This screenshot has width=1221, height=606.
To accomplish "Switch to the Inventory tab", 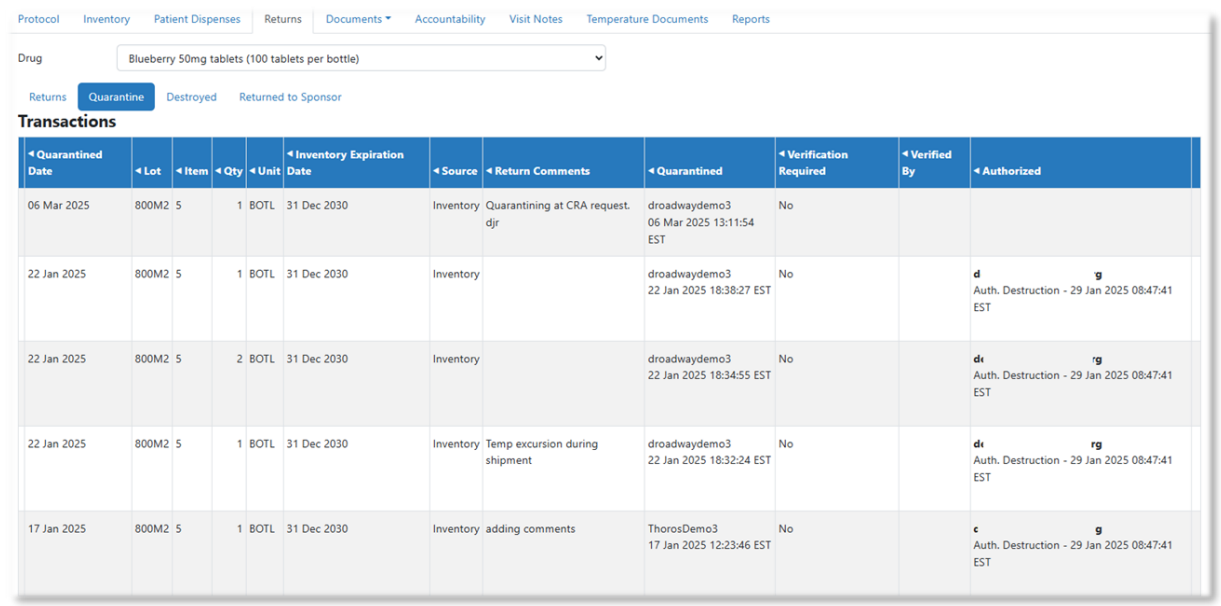I will tap(107, 19).
